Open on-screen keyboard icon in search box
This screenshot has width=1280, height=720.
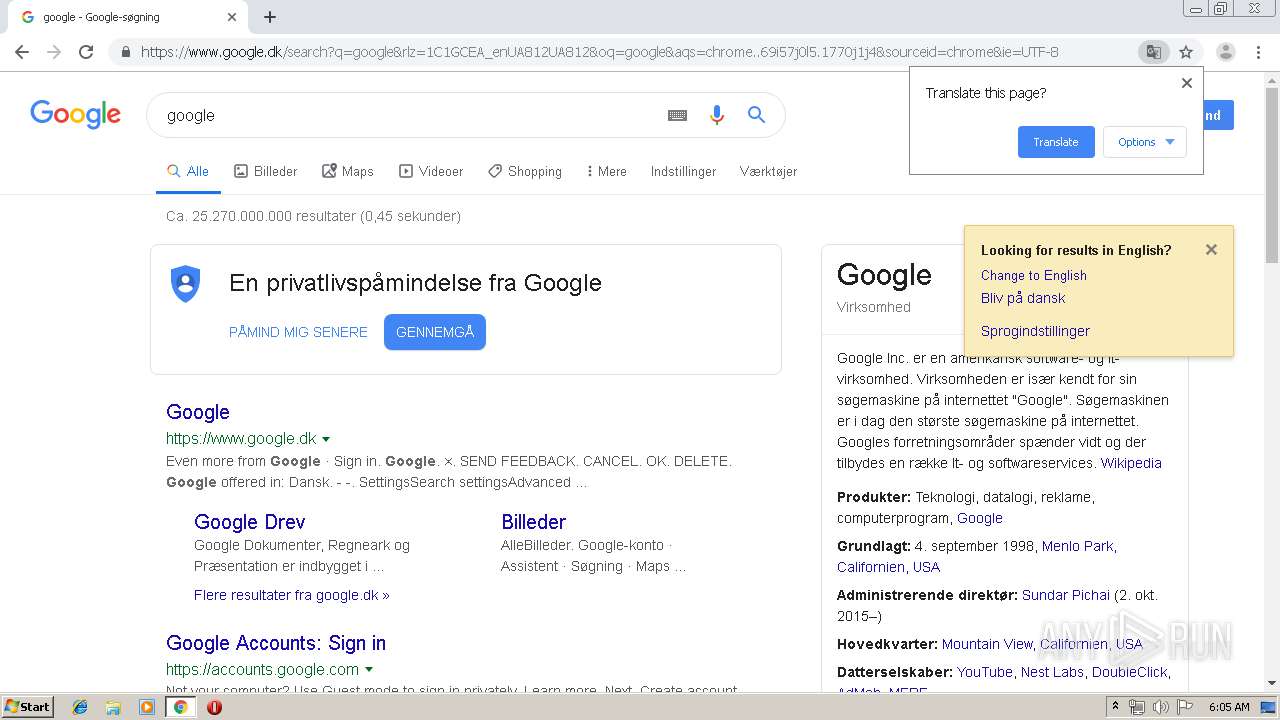point(677,115)
